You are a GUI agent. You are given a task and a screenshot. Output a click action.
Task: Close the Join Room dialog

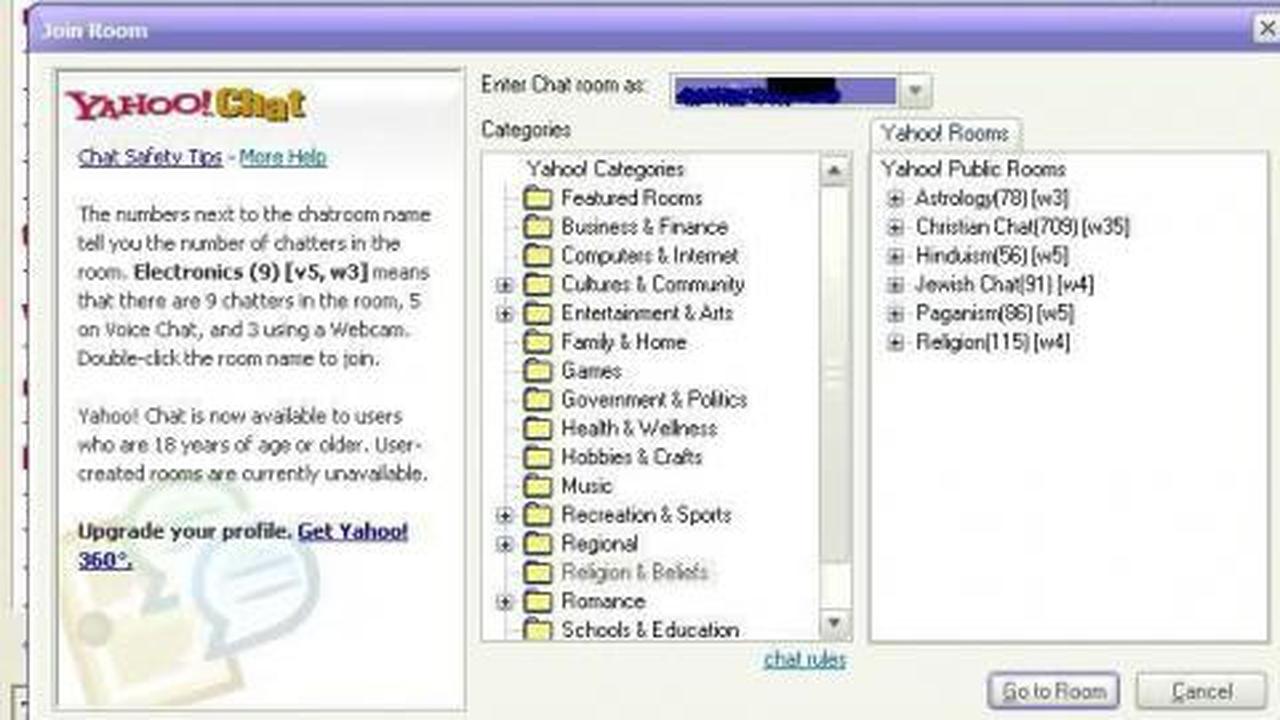(x=1266, y=29)
